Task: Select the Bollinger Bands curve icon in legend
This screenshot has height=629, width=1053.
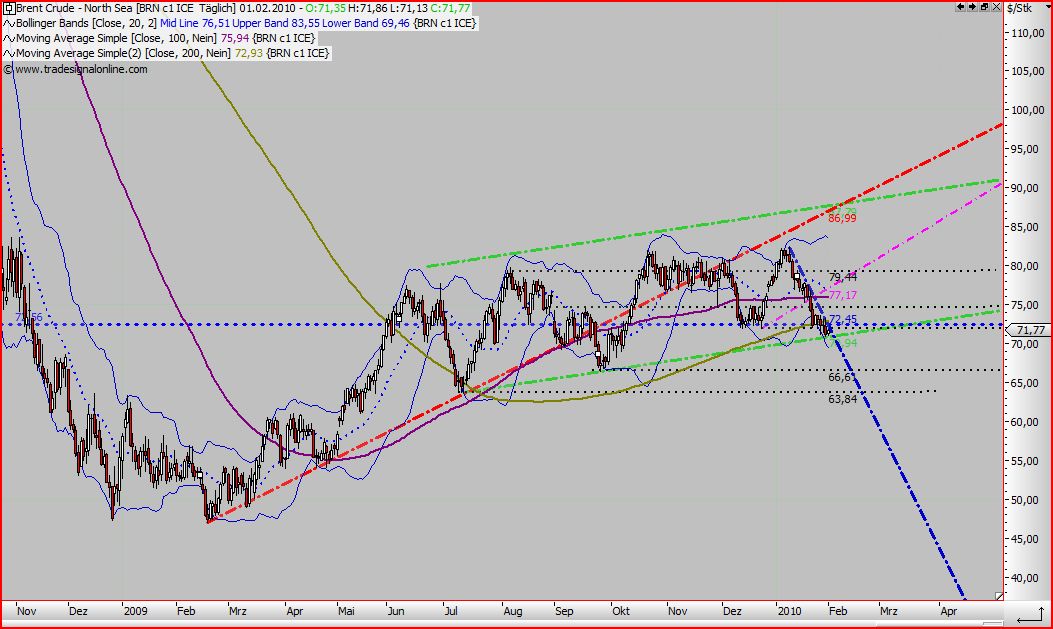Action: coord(8,22)
